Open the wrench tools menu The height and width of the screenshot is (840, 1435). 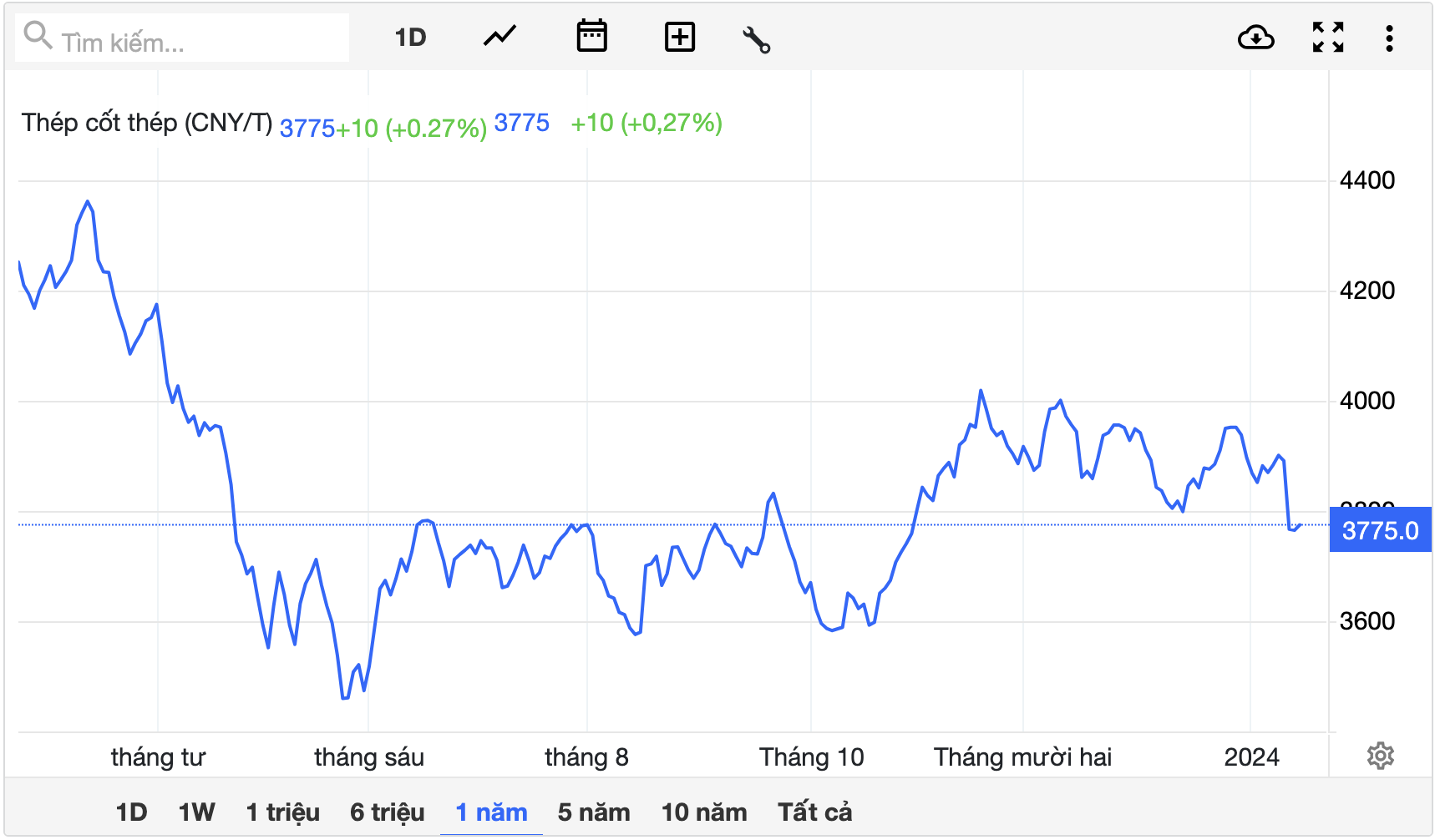coord(756,38)
